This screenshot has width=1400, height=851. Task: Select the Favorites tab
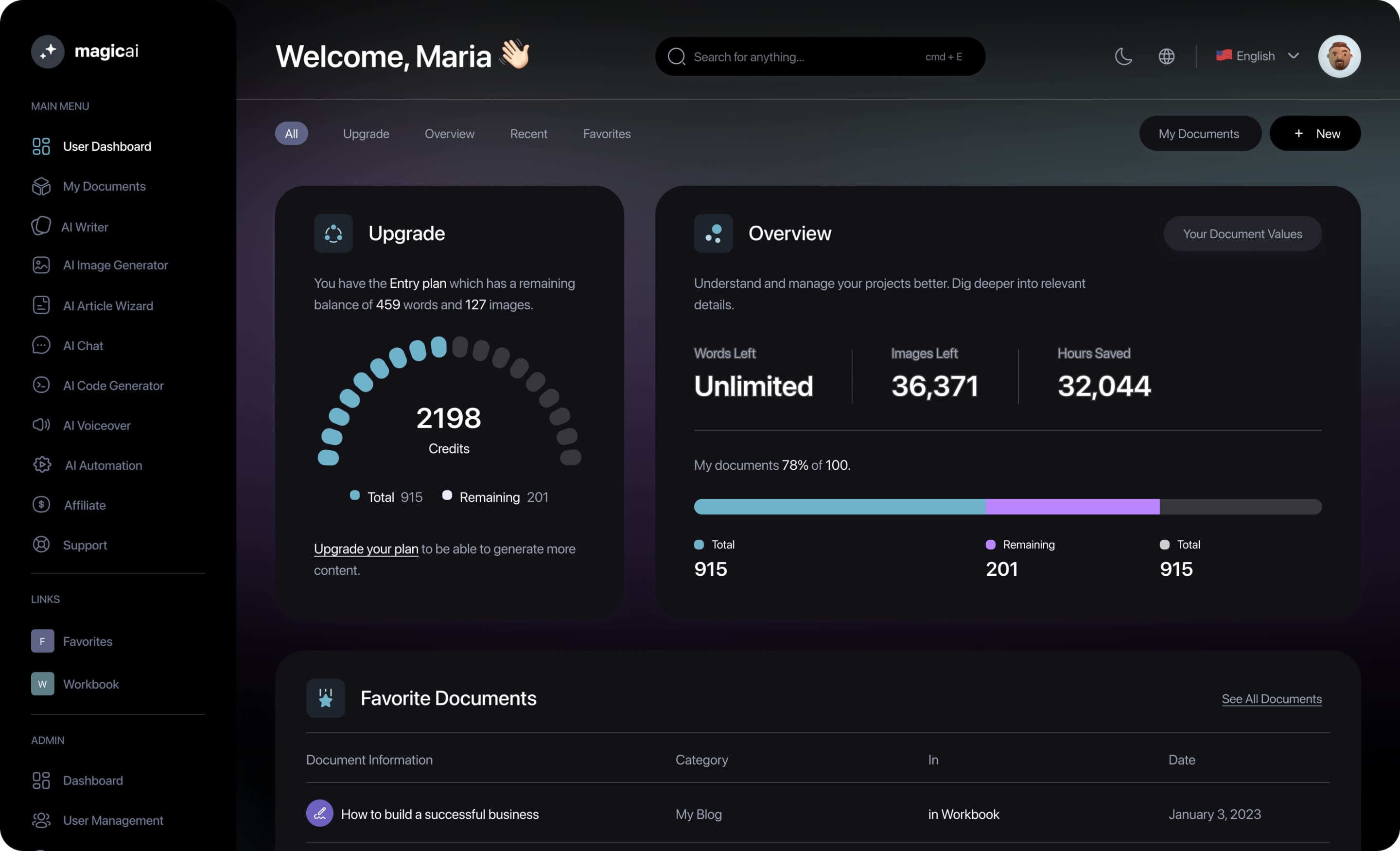(607, 133)
